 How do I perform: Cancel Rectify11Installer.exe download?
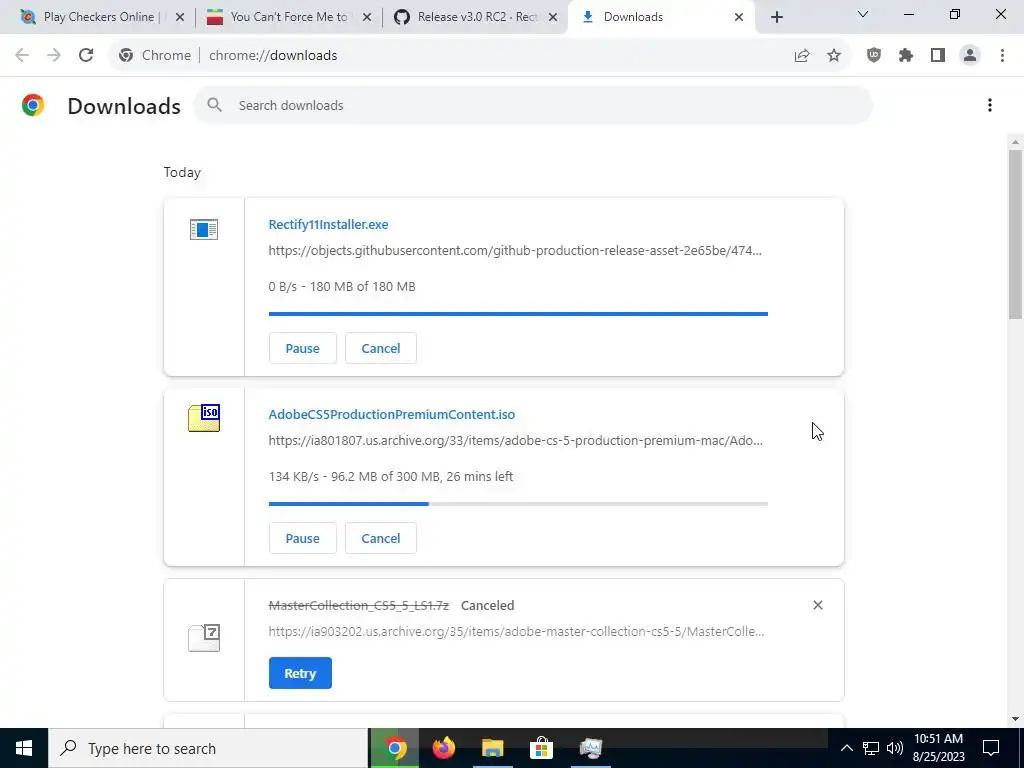point(381,348)
